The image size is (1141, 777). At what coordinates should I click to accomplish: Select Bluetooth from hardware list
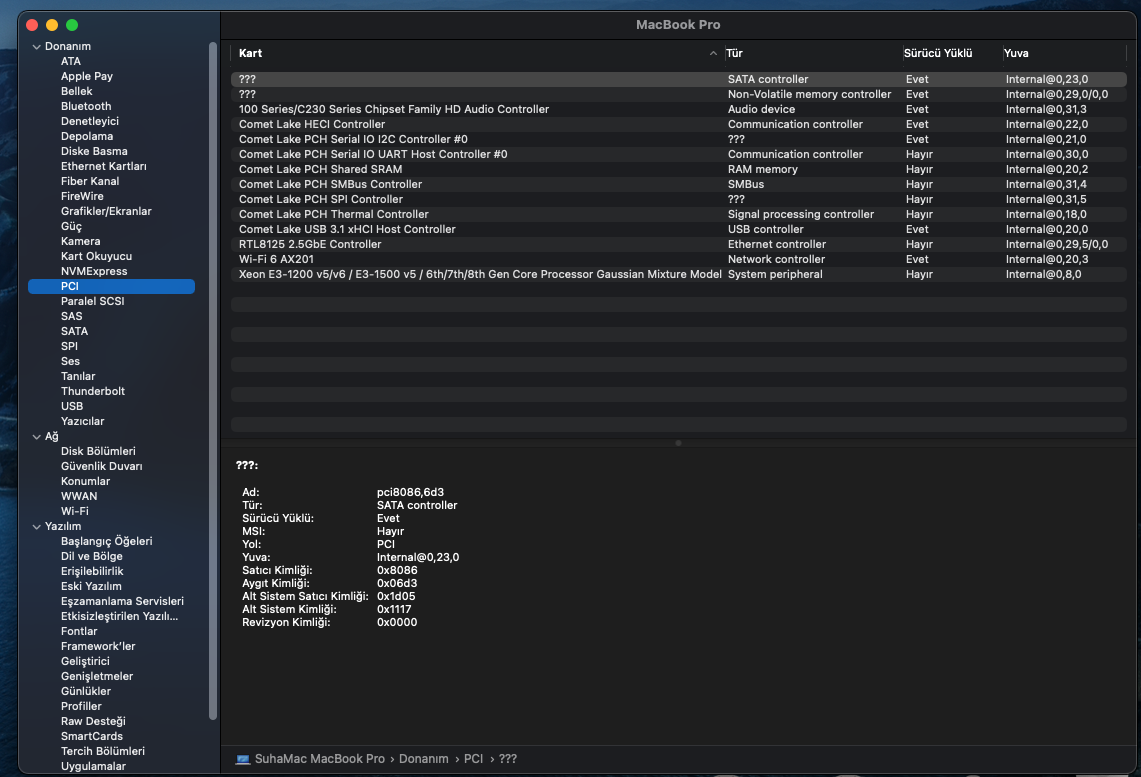tap(86, 106)
